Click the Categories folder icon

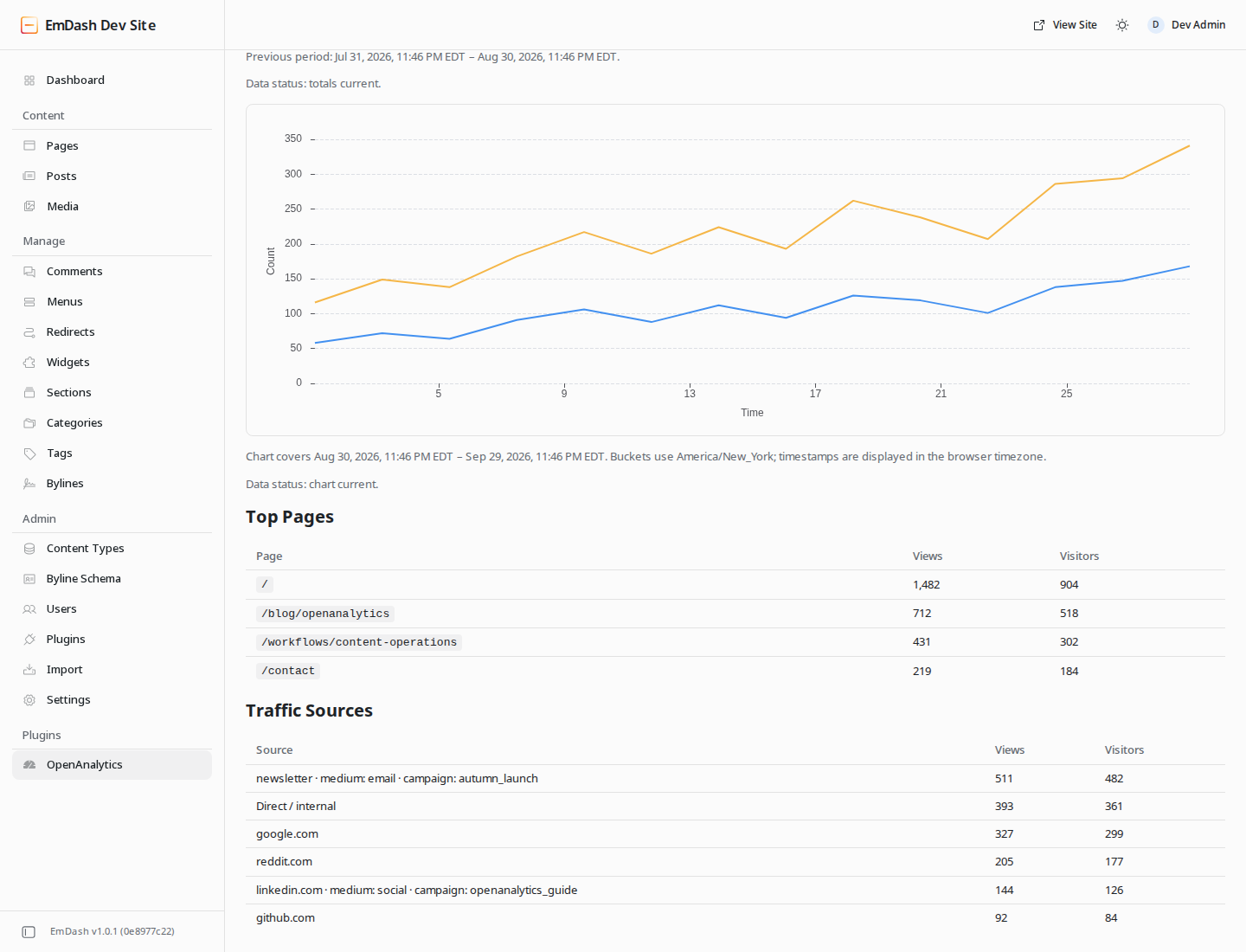[x=29, y=423]
